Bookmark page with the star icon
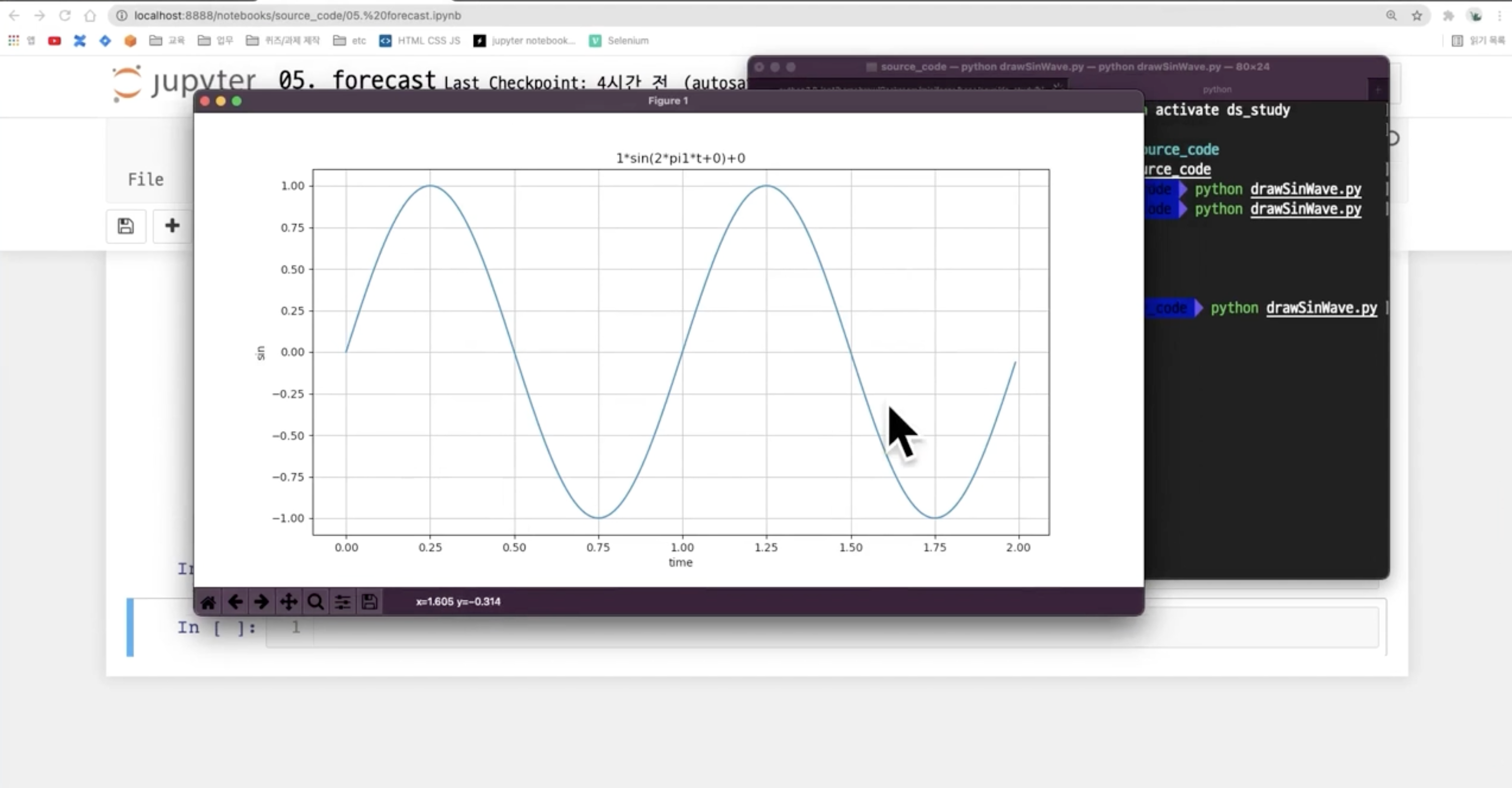Image resolution: width=1512 pixels, height=788 pixels. coord(1417,16)
